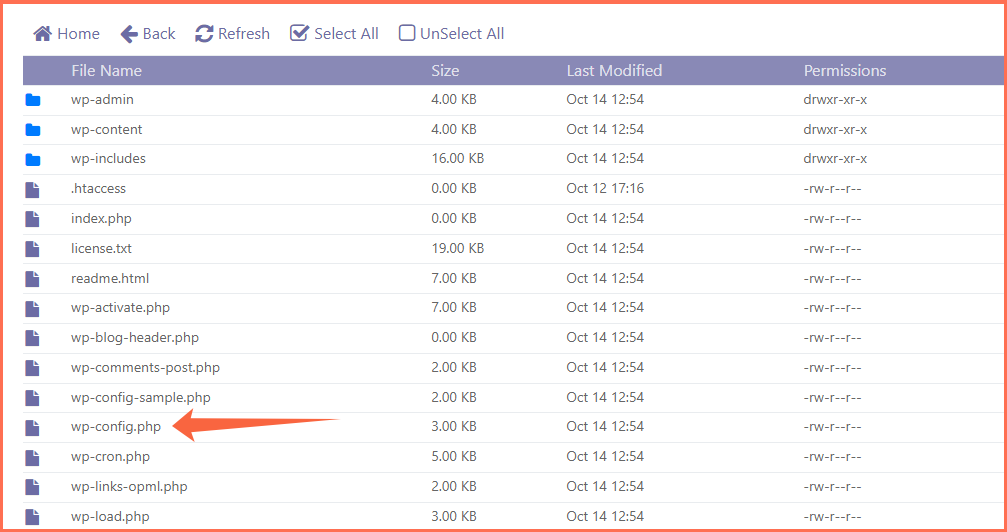Refresh the file list via text link
Viewport: 1007px width, 532px height.
[x=244, y=33]
